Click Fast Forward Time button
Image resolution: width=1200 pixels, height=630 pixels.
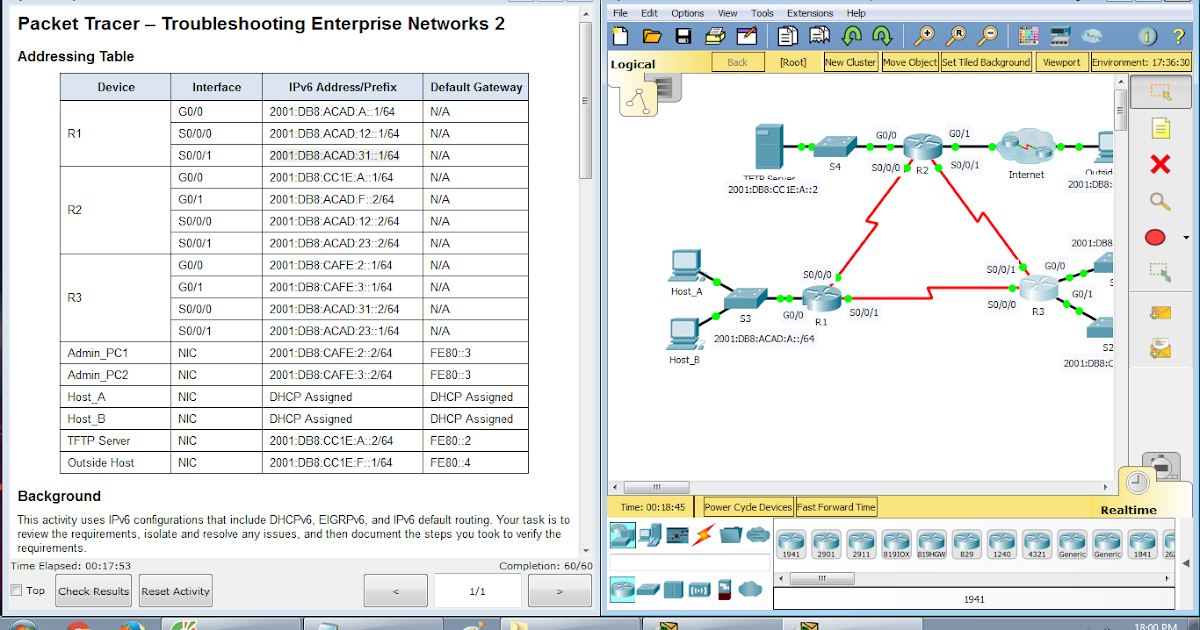(836, 507)
